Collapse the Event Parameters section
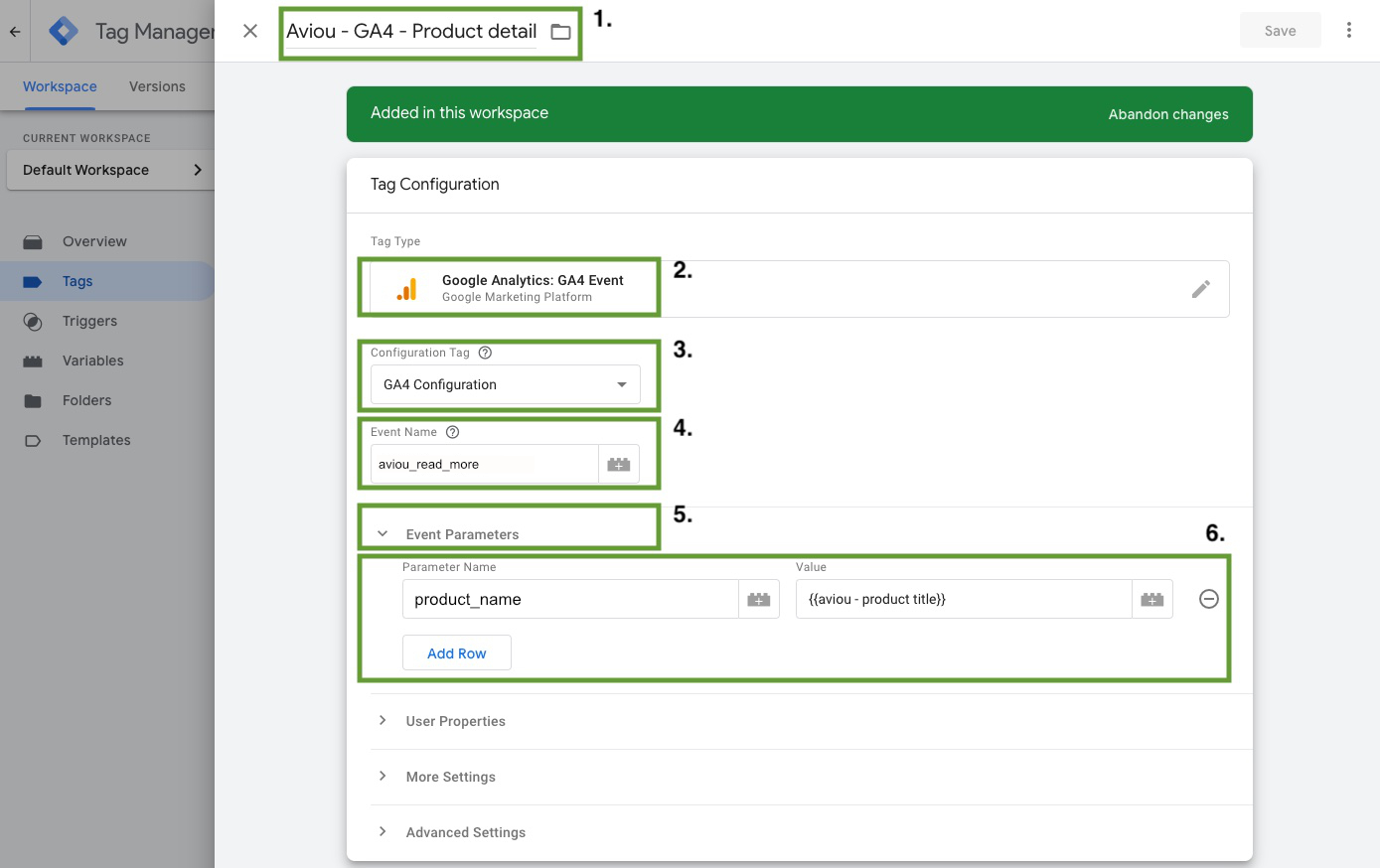This screenshot has width=1380, height=868. pos(383,534)
